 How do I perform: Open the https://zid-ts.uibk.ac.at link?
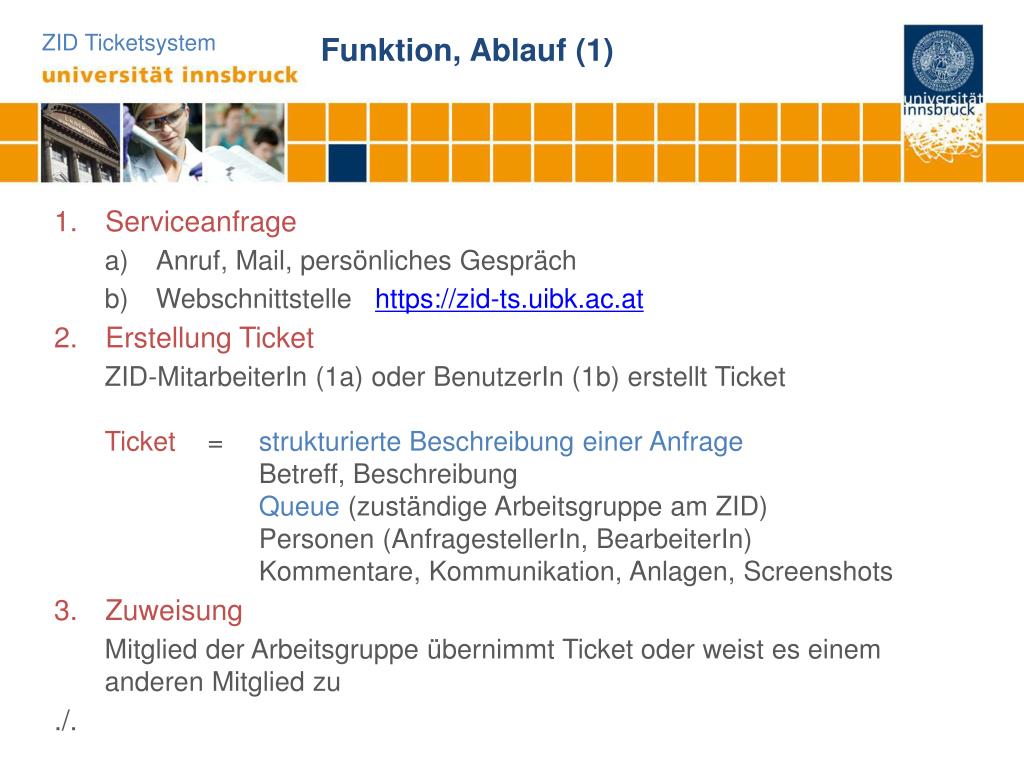(x=509, y=299)
